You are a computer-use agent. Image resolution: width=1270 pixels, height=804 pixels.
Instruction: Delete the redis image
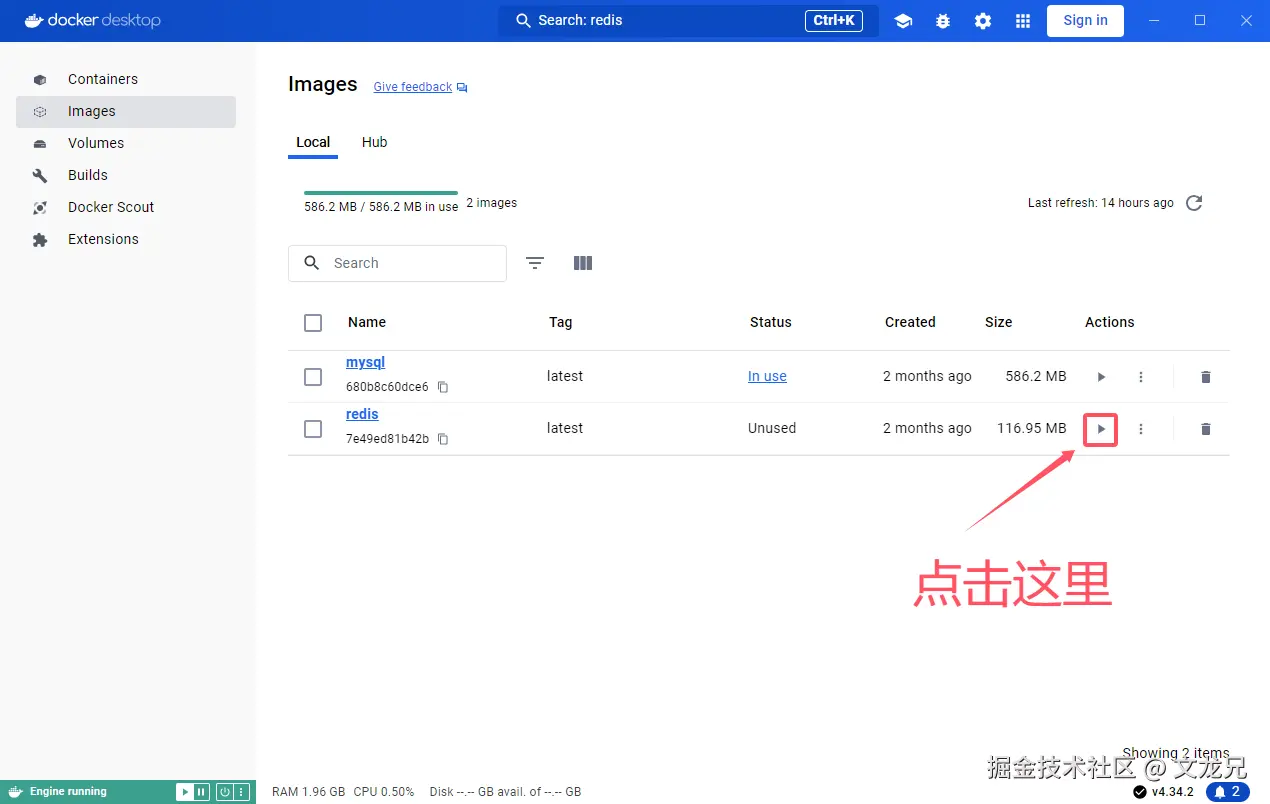(1205, 429)
